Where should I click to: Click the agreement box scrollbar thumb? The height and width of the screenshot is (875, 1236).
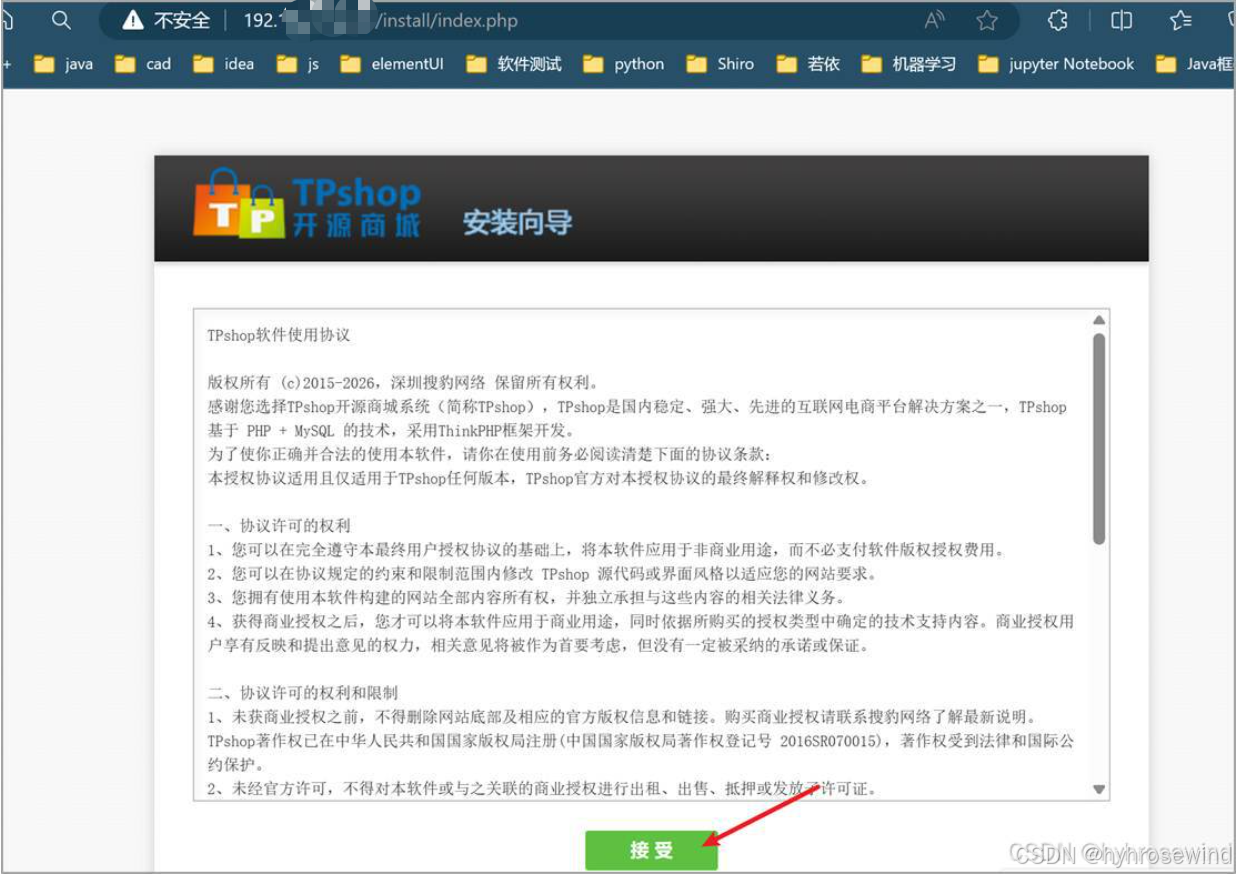(1099, 439)
